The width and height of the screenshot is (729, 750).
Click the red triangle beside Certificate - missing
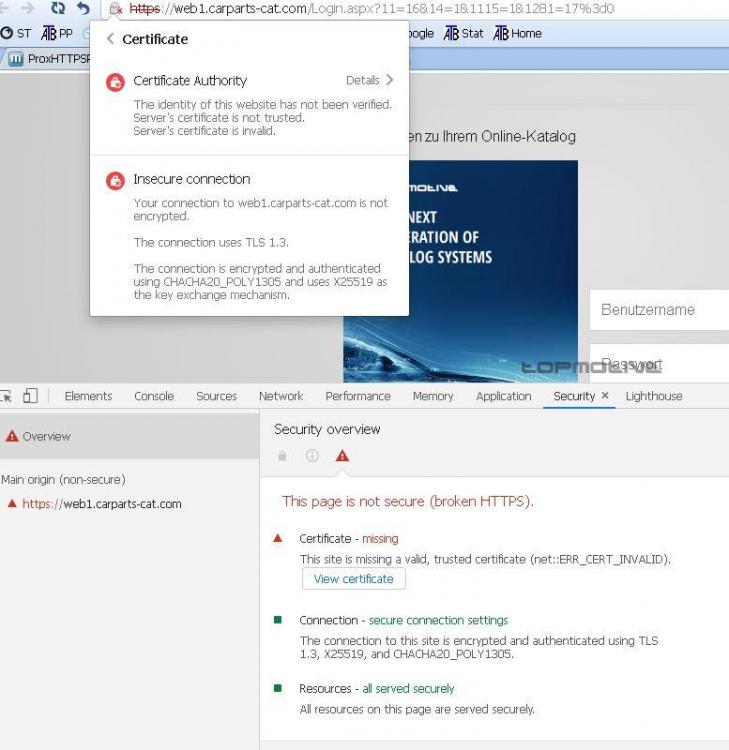[277, 538]
